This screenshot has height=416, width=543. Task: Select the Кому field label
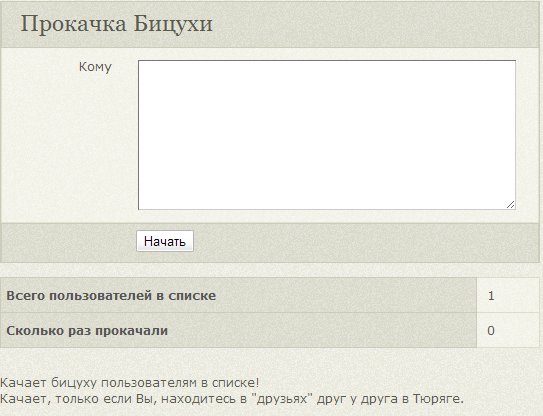tap(95, 67)
